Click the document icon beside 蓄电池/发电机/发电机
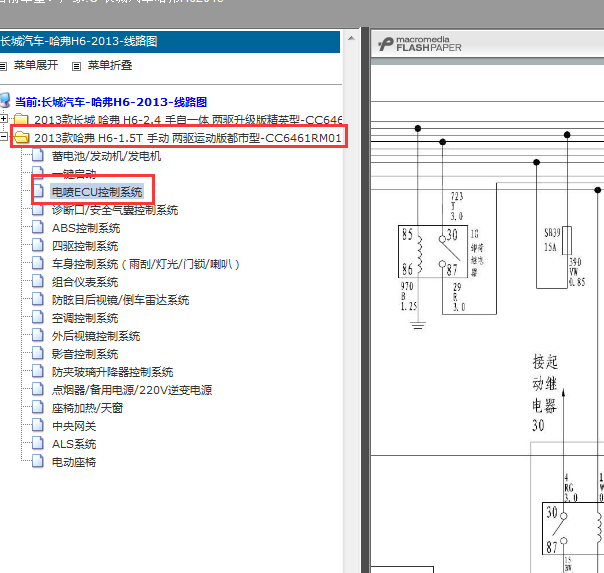Image resolution: width=604 pixels, height=573 pixels. [x=38, y=155]
